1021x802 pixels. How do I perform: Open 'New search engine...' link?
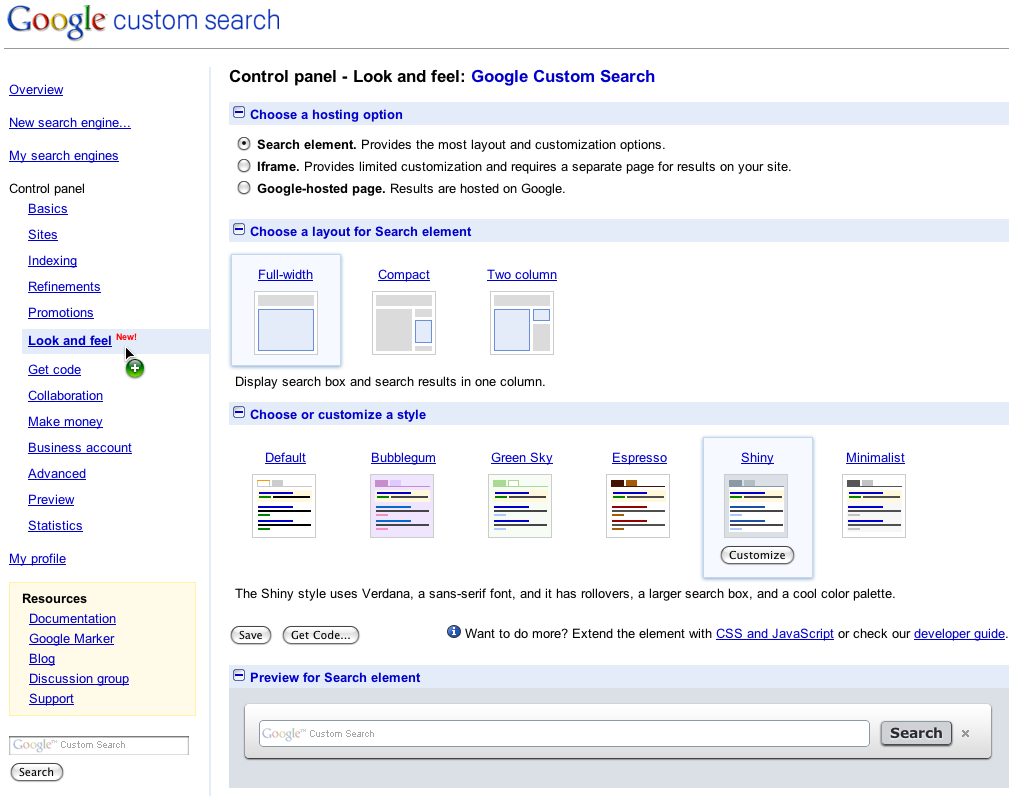tap(70, 122)
